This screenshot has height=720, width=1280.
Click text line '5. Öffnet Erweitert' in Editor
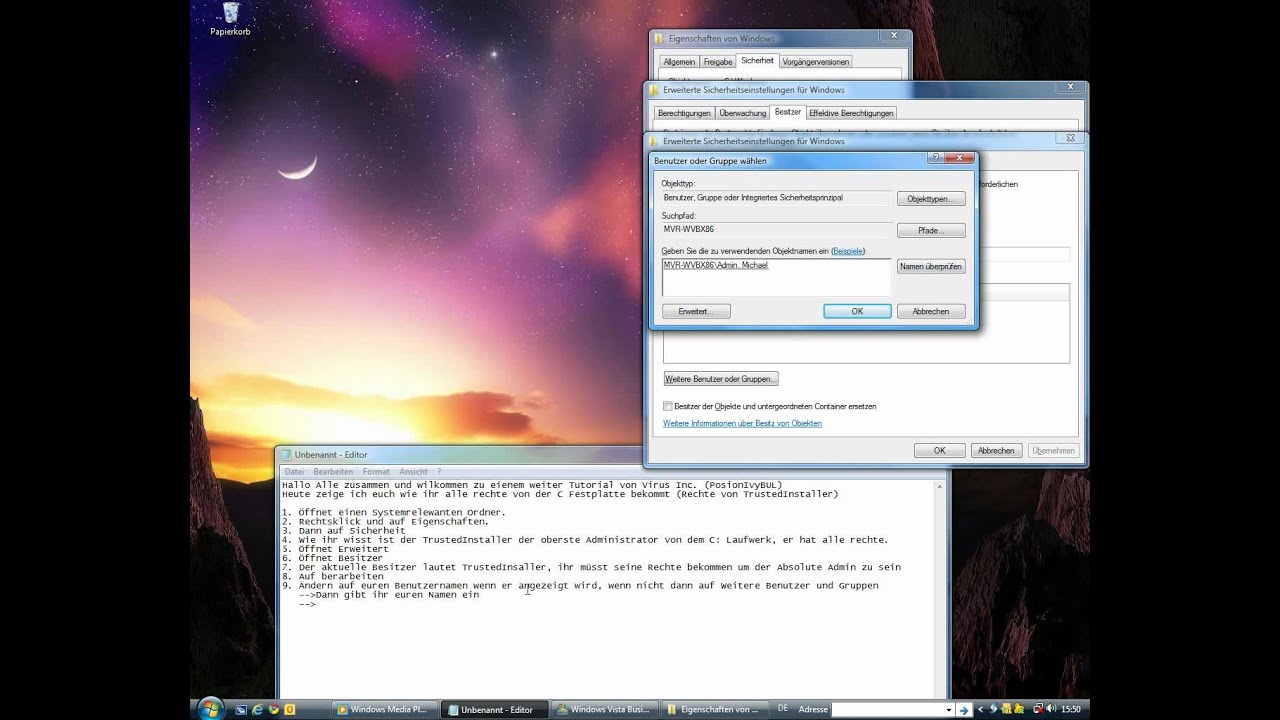point(335,549)
